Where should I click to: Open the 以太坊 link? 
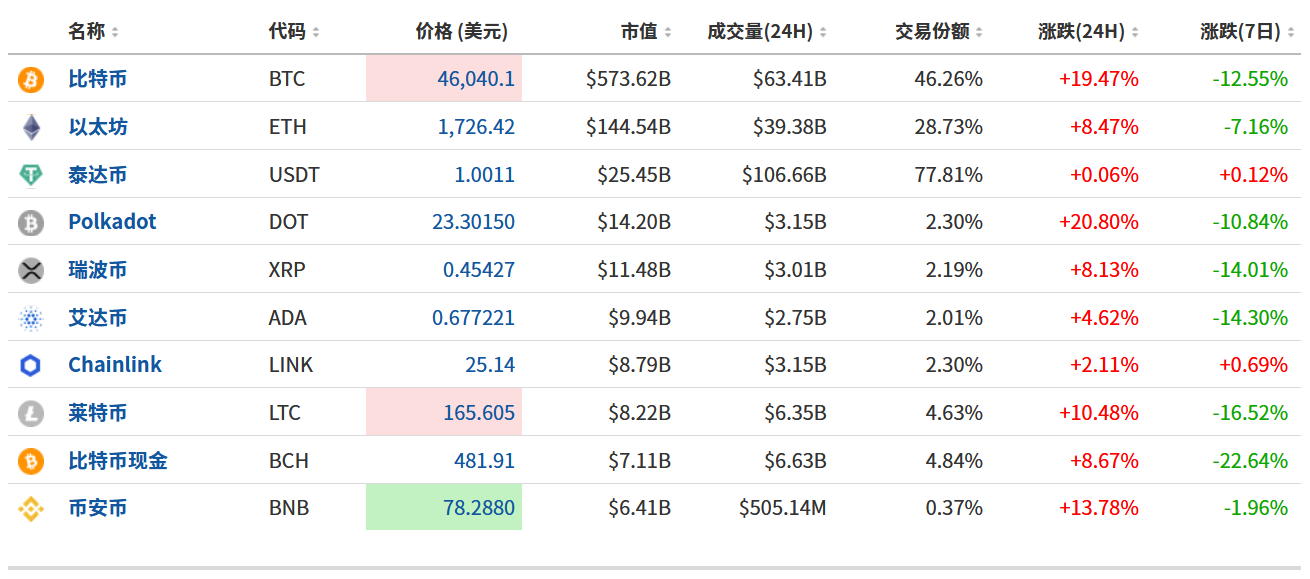[x=98, y=127]
